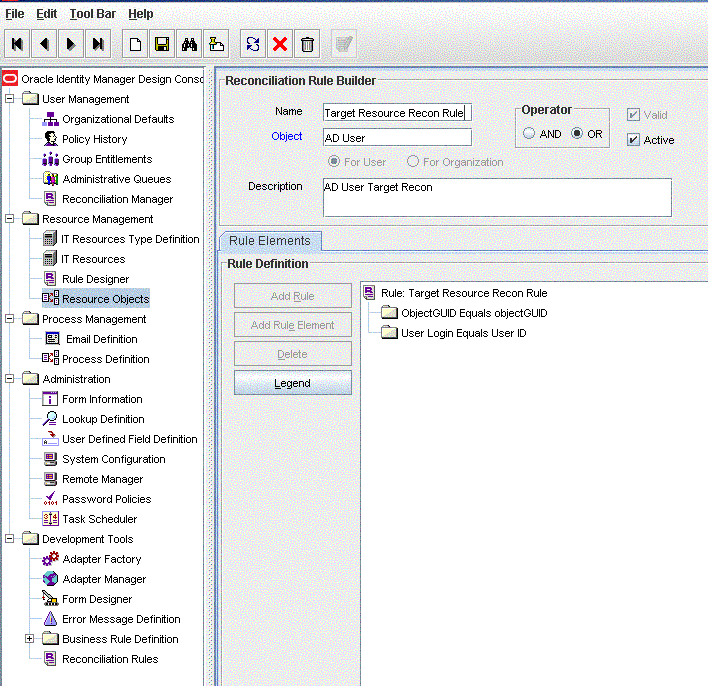Open the Help menu
Screen dimensions: 708x686
pos(140,14)
